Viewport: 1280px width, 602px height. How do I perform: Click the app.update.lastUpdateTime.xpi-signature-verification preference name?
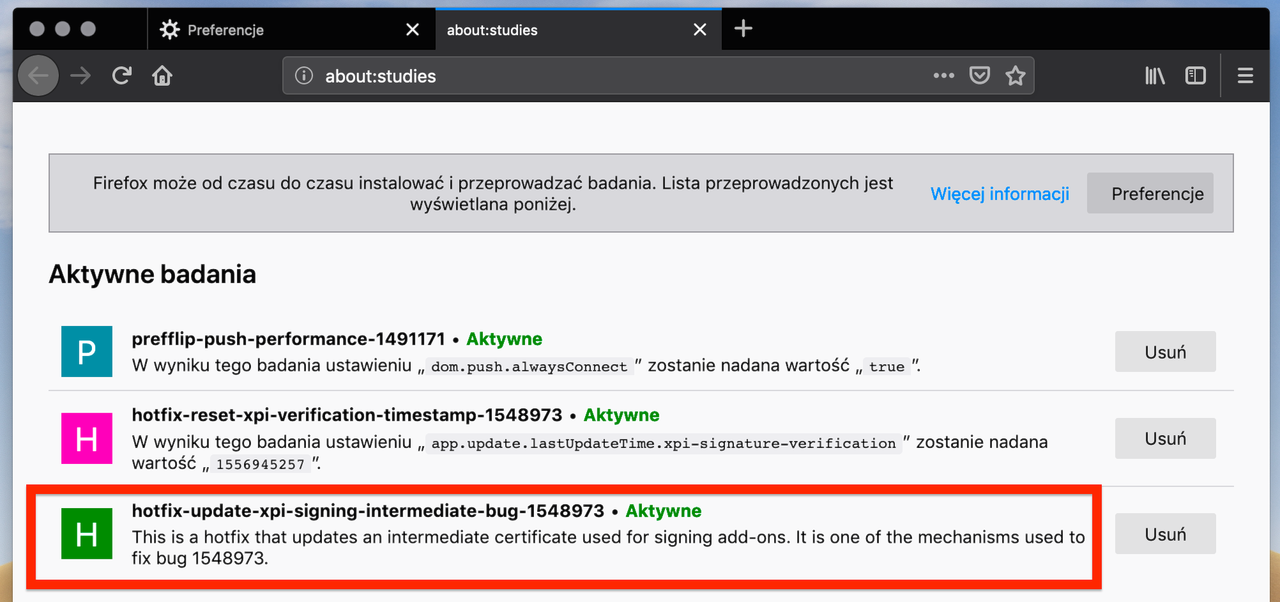pyautogui.click(x=663, y=443)
